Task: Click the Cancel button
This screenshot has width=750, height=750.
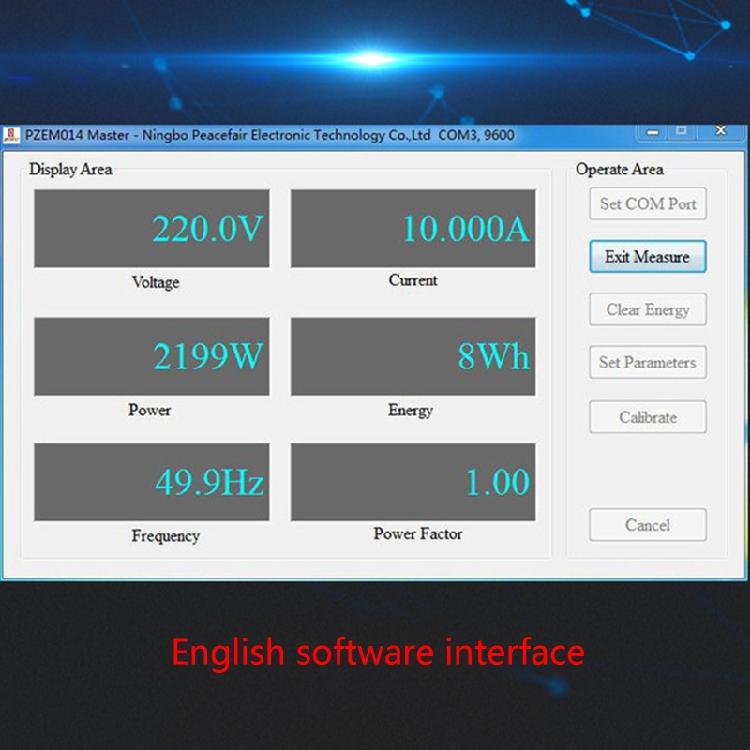Action: click(x=647, y=525)
